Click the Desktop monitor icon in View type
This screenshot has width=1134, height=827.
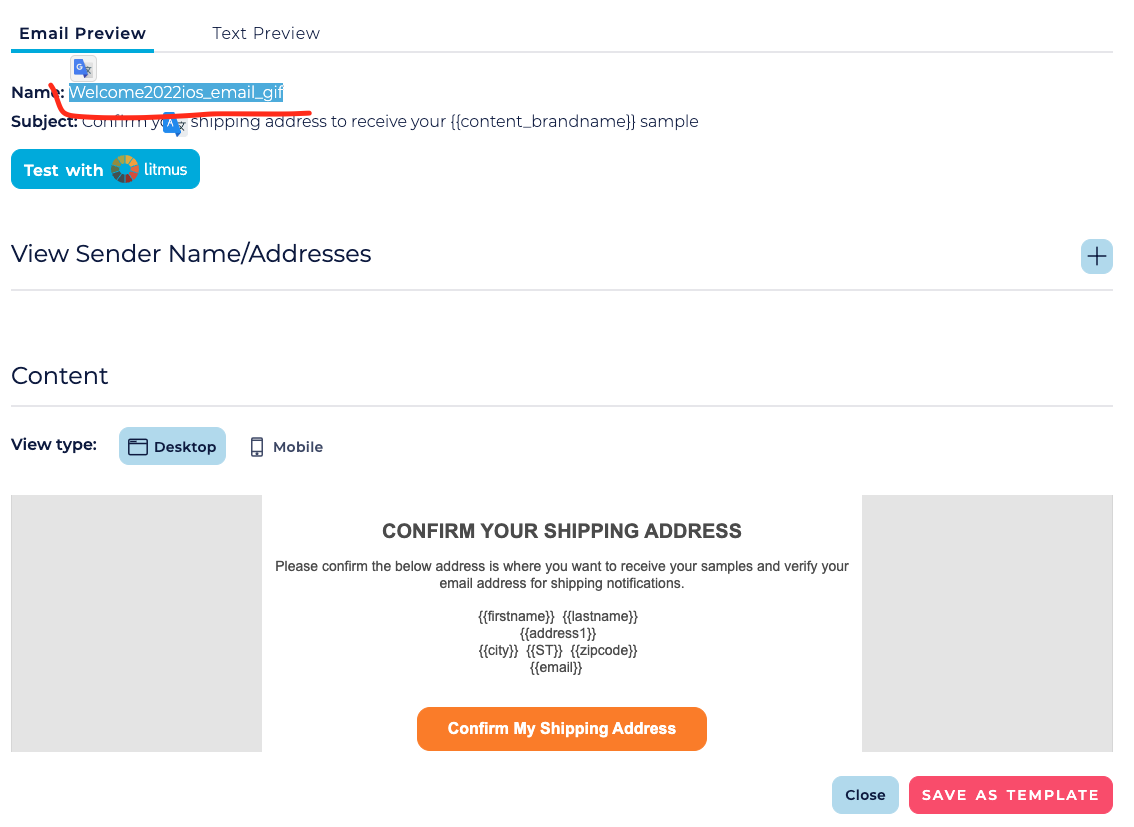point(140,446)
